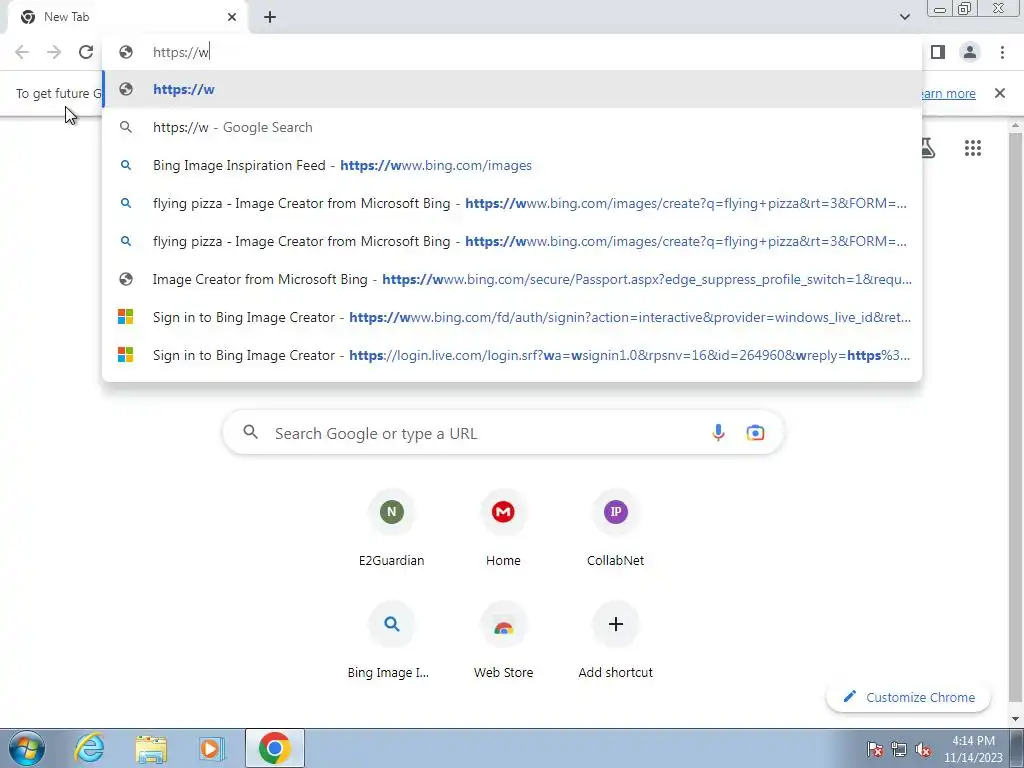Open the profile avatar menu
1024x768 pixels.
(x=970, y=52)
